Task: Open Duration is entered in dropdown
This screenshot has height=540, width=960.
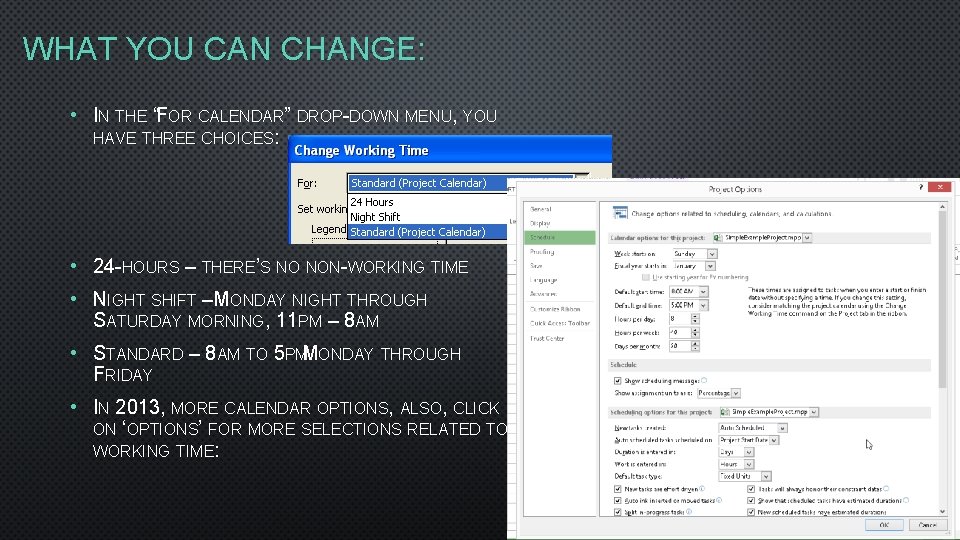Action: (x=748, y=452)
